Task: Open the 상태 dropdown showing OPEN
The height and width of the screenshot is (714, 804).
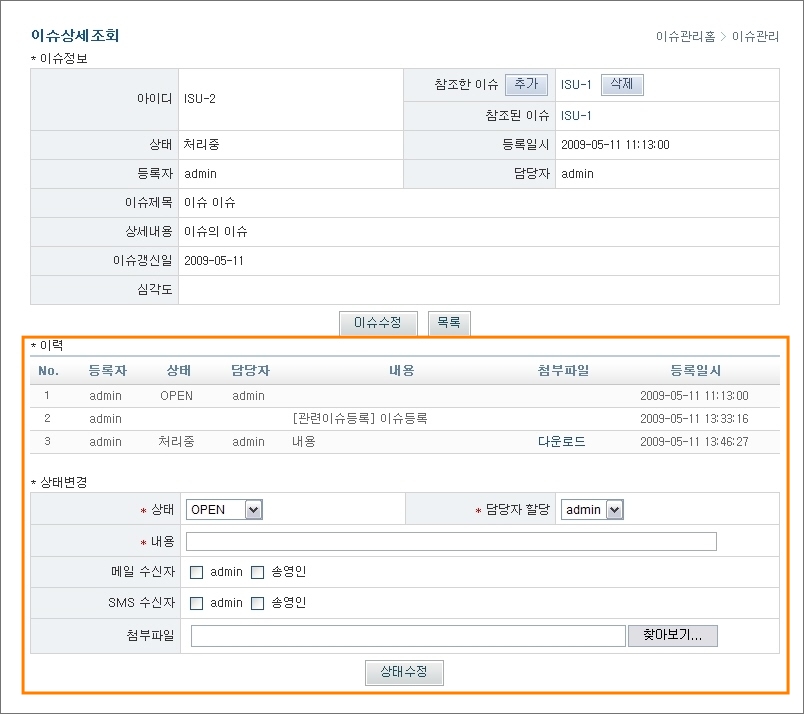Action: tap(224, 509)
